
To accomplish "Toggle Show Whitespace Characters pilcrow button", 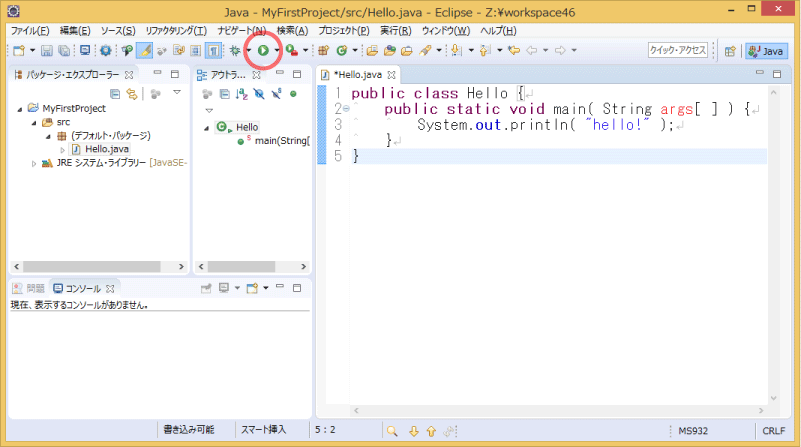I will pyautogui.click(x=214, y=50).
